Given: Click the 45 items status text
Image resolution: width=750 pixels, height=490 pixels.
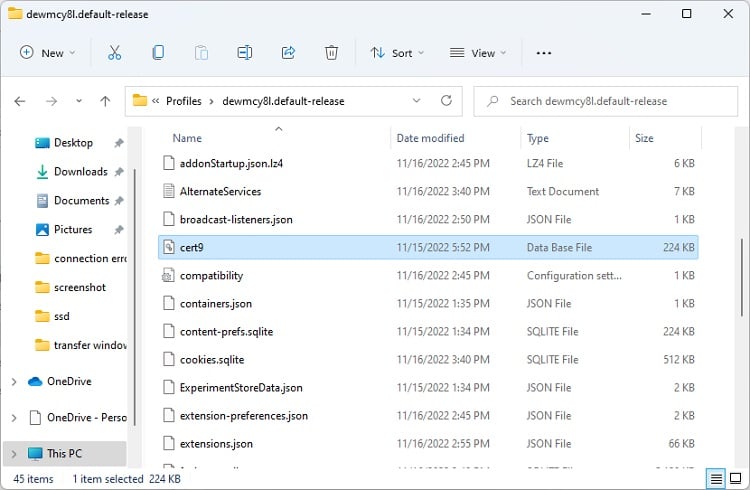Looking at the screenshot, I should 33,479.
